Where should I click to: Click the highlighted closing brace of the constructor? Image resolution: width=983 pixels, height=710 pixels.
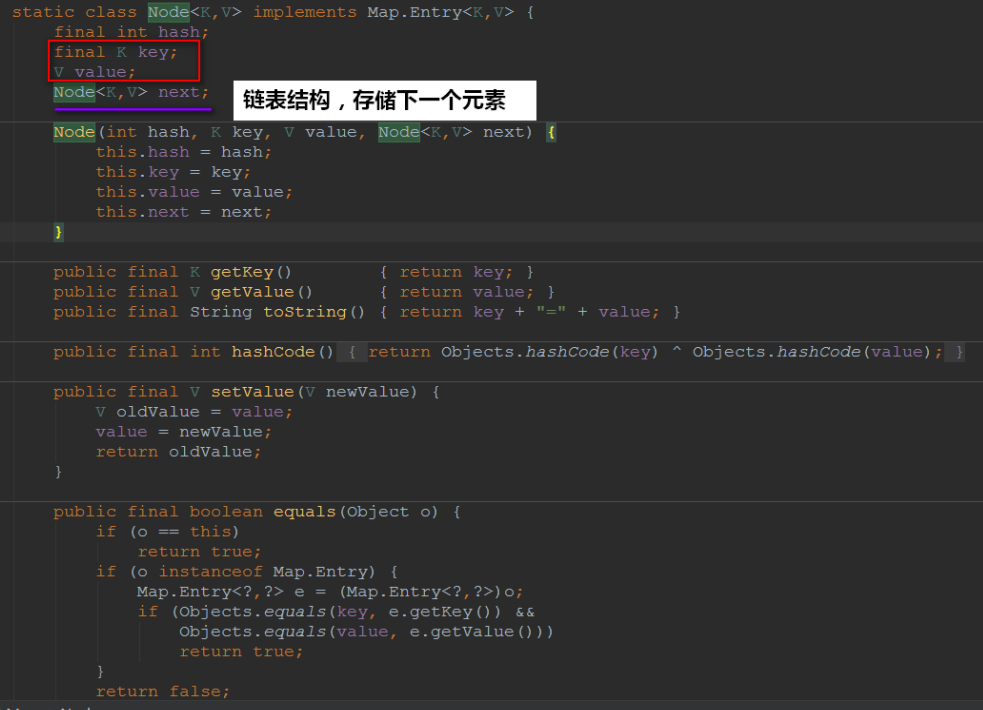[58, 232]
